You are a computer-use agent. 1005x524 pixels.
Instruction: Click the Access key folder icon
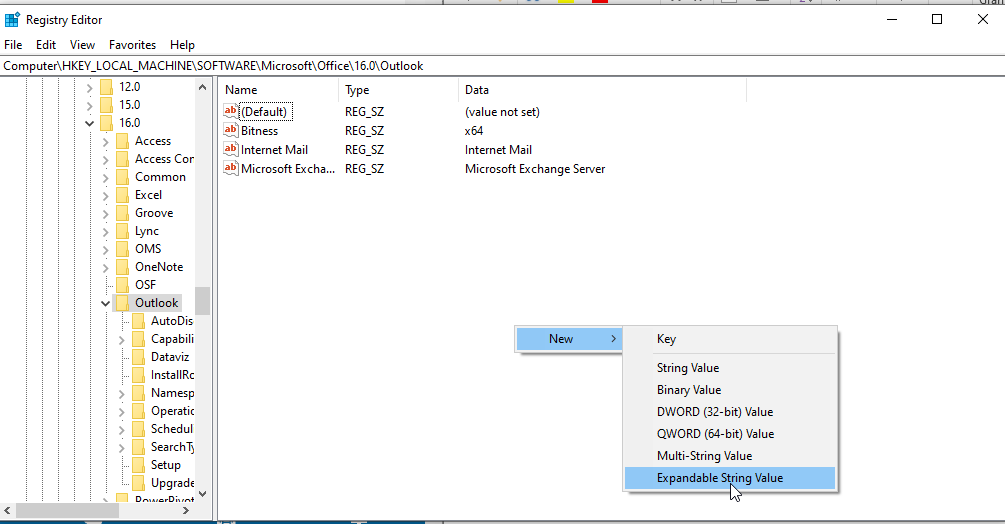click(122, 141)
